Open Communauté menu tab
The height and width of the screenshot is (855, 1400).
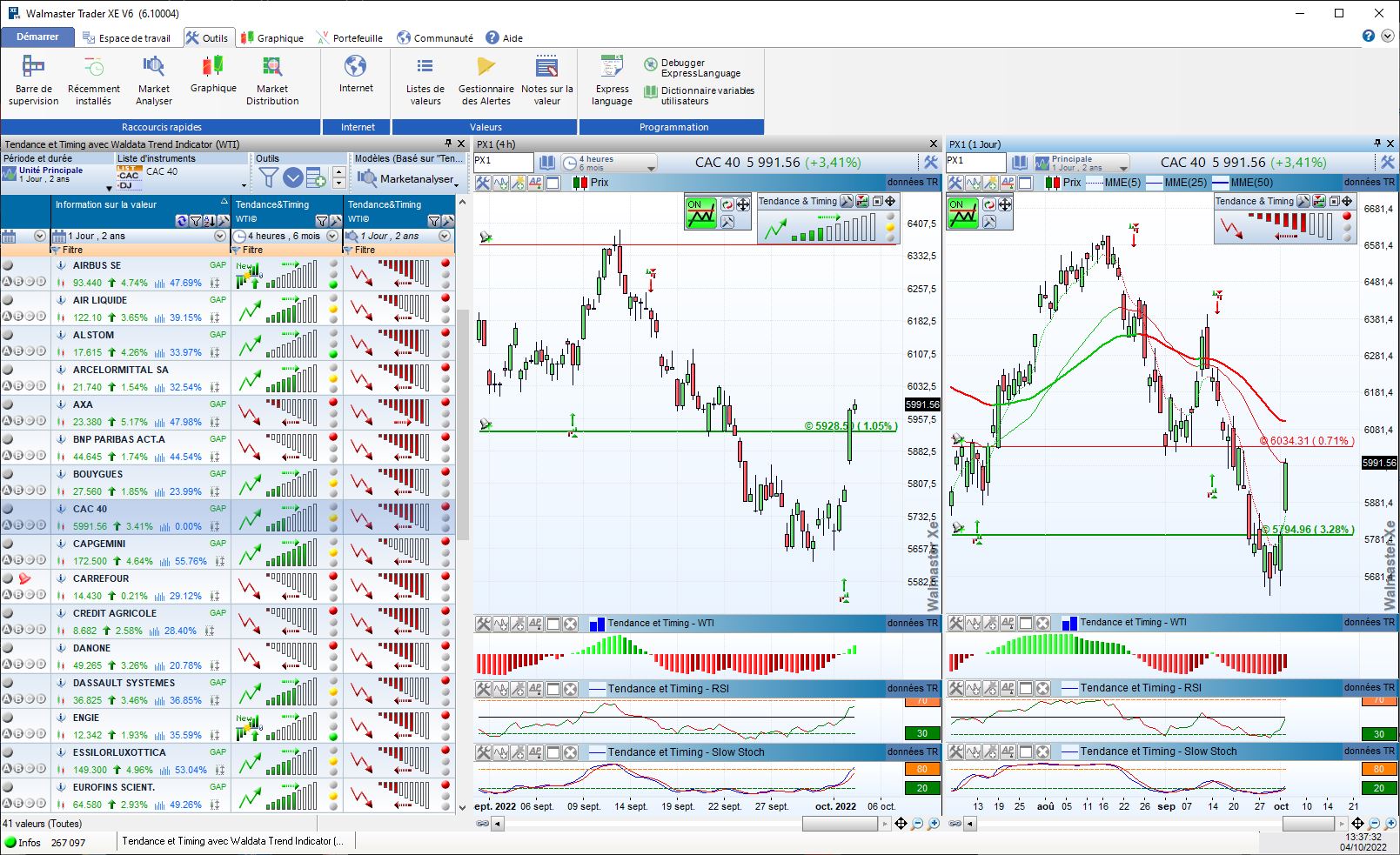click(x=435, y=37)
